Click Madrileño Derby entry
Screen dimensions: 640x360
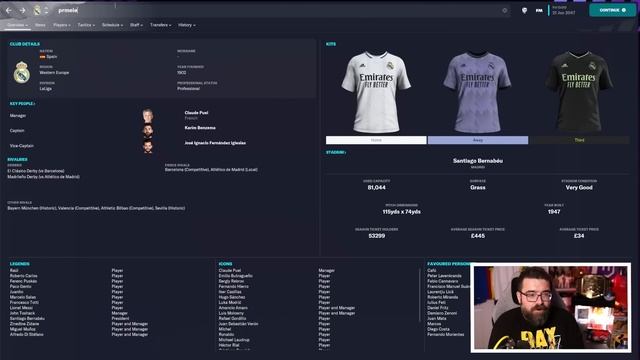(x=43, y=177)
